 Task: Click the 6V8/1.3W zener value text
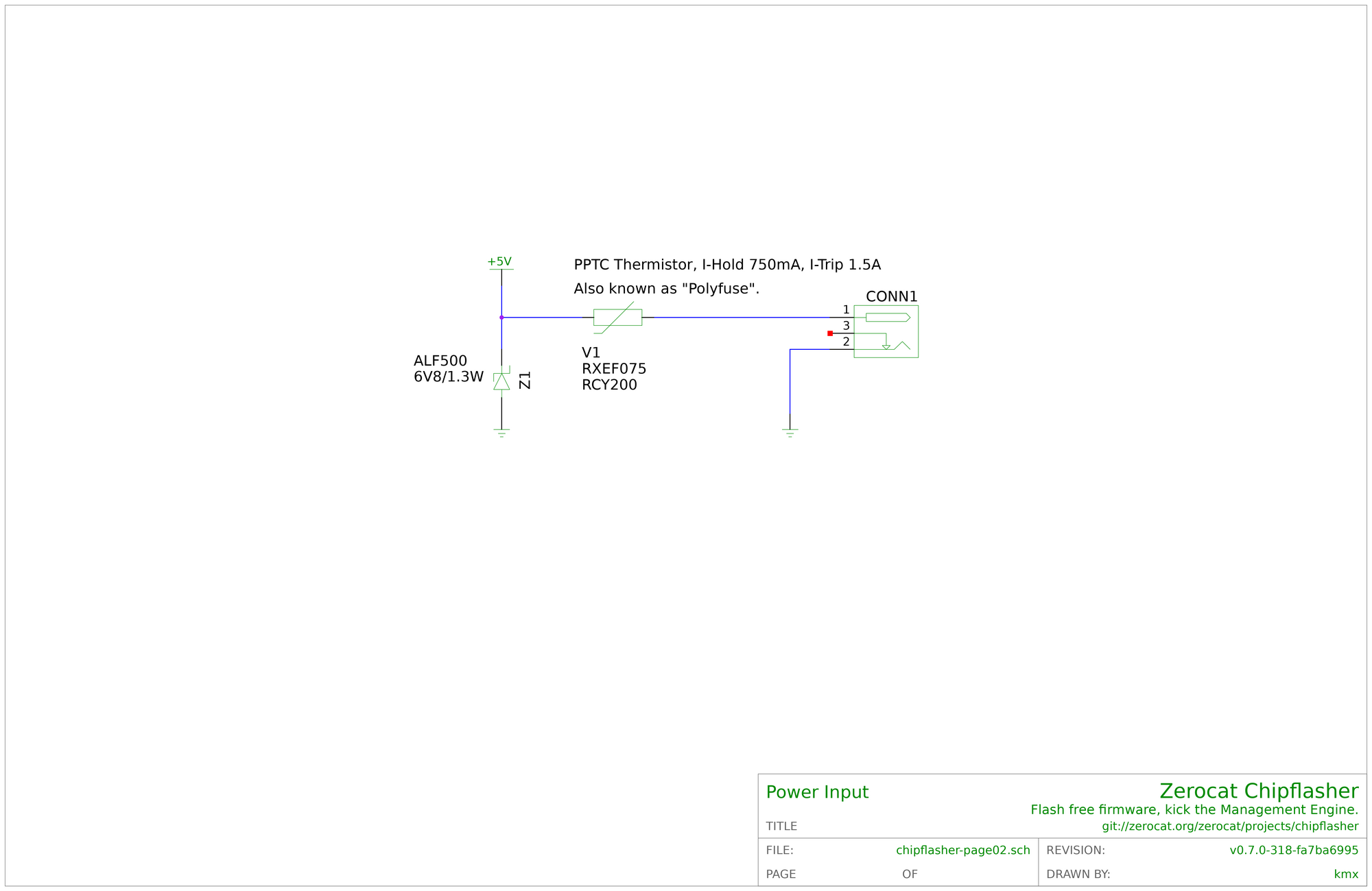(449, 377)
